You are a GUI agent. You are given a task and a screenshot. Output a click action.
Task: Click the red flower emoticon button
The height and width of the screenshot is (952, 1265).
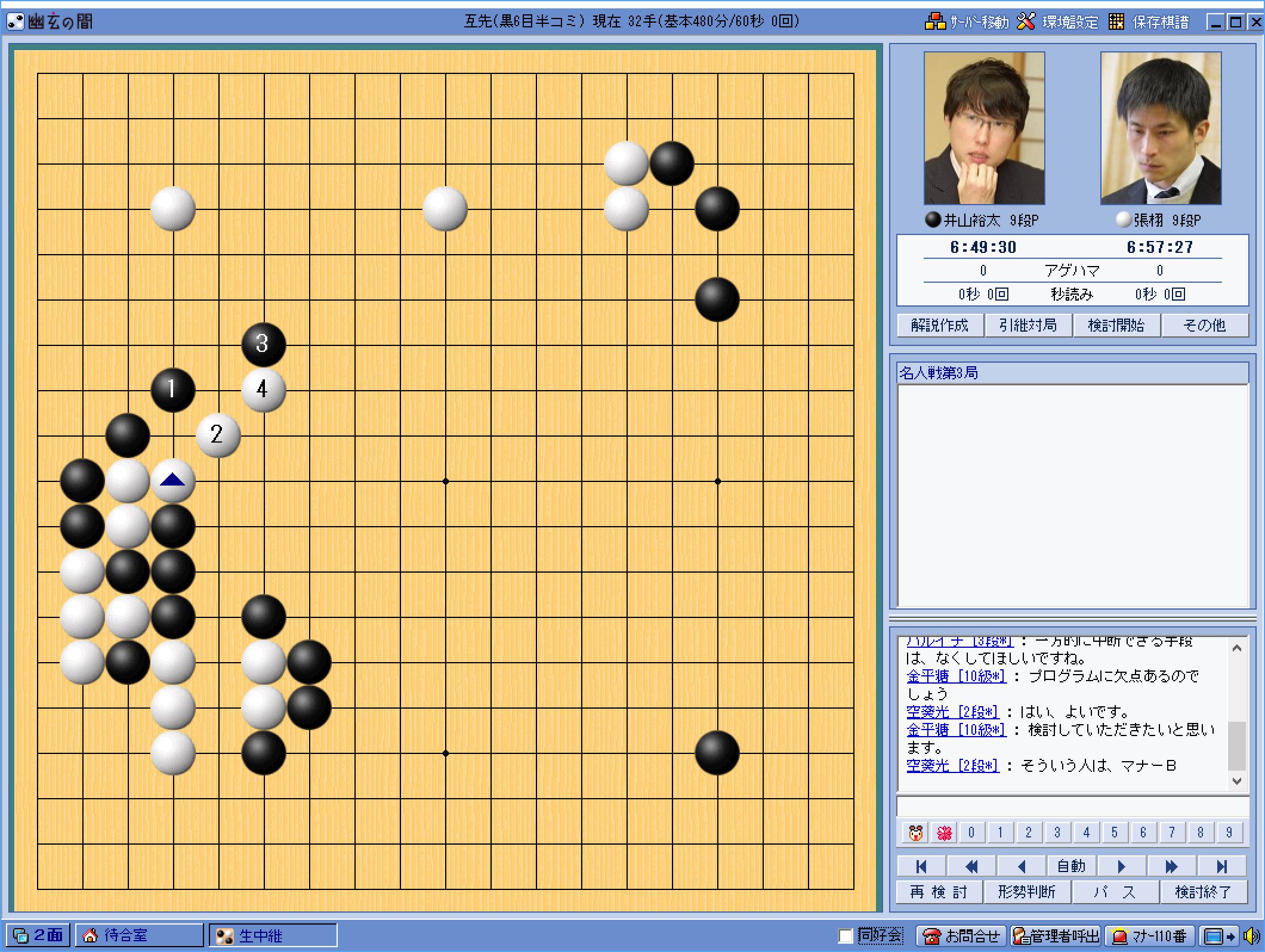[x=944, y=833]
